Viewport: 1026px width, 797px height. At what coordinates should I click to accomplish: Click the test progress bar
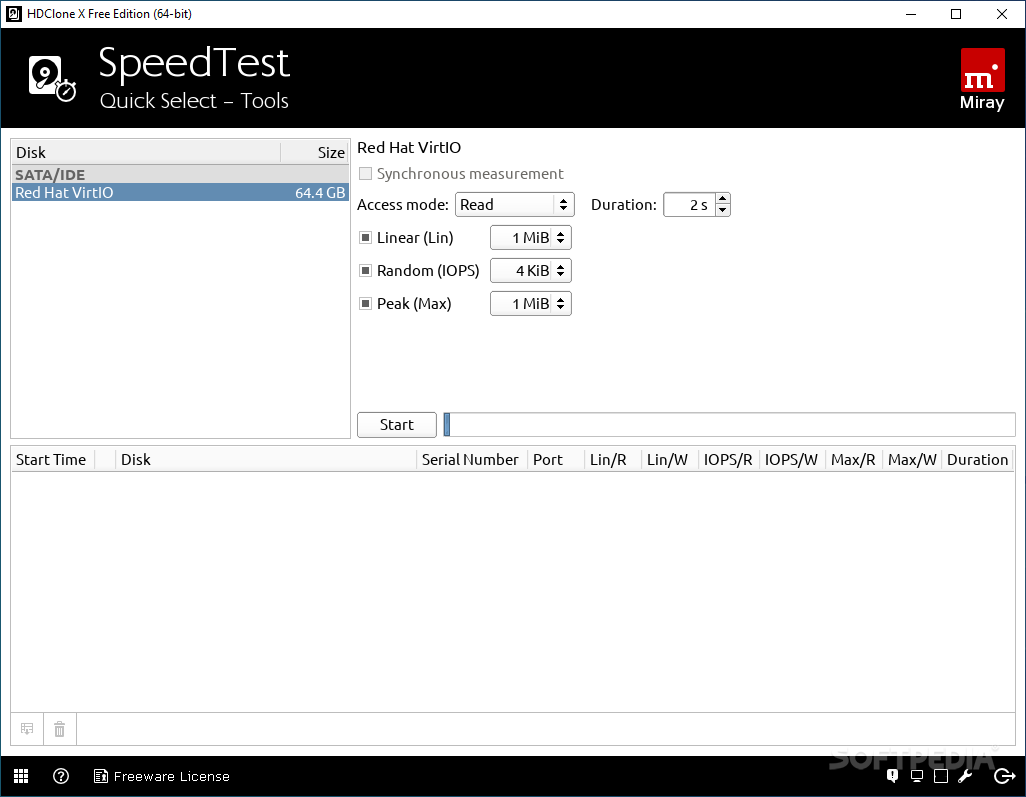coord(729,425)
